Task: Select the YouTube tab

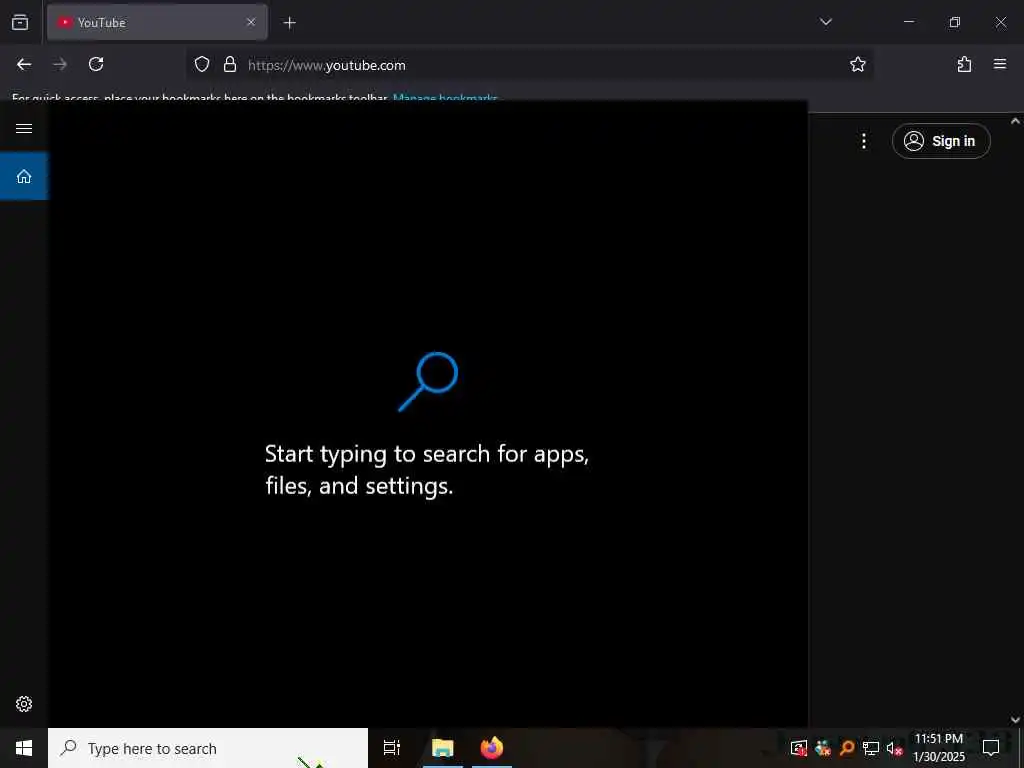Action: 157,22
